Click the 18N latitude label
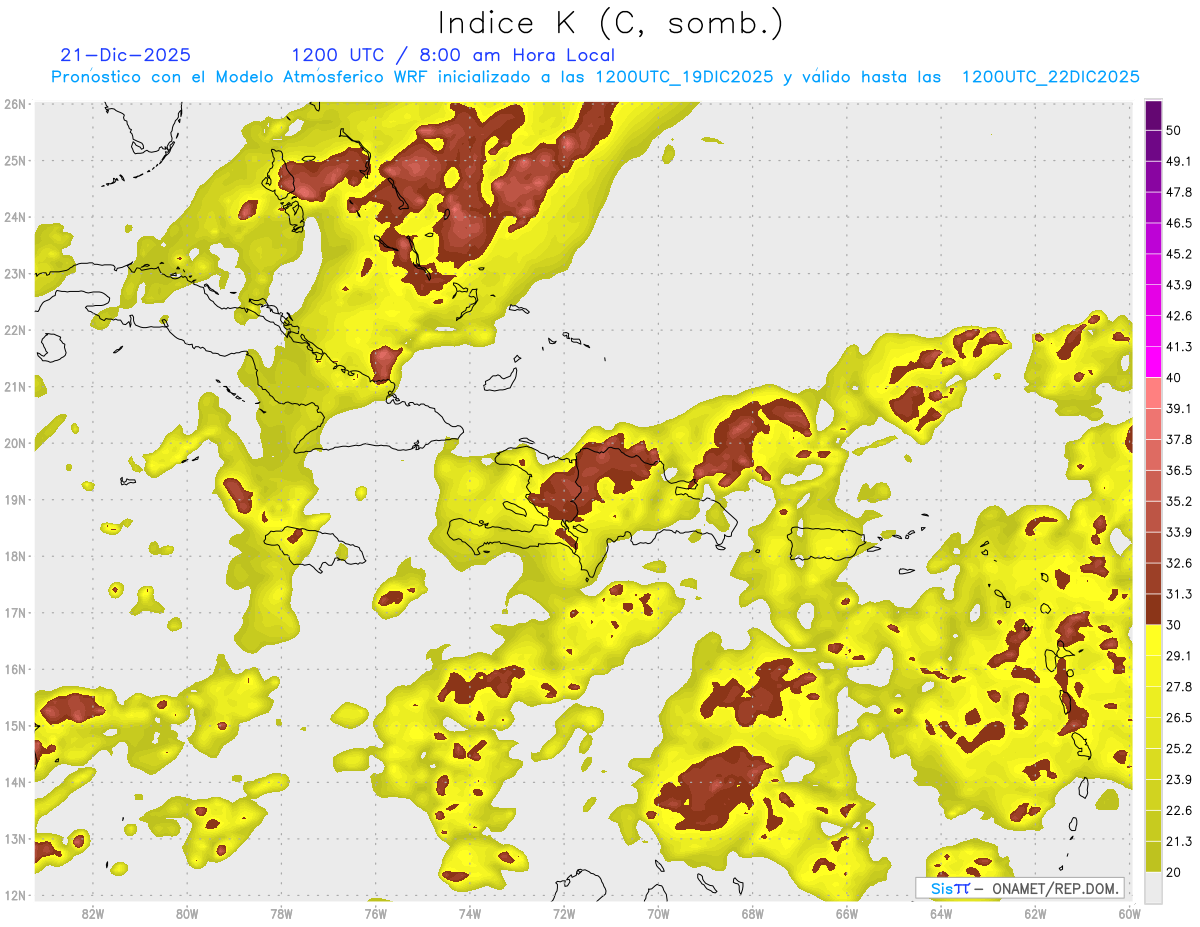Image resolution: width=1200 pixels, height=927 pixels. point(14,556)
